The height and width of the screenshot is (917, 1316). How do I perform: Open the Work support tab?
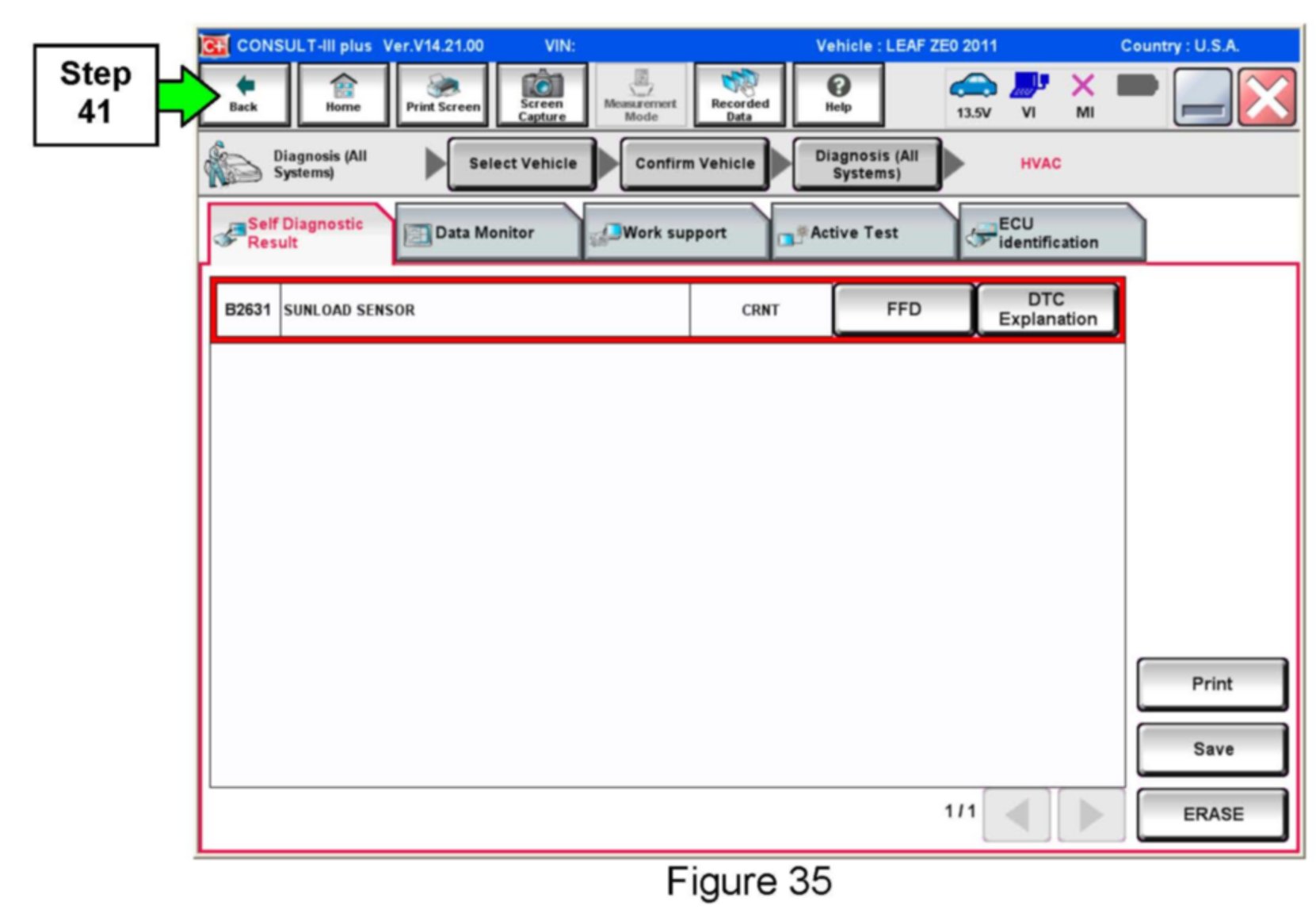click(x=673, y=233)
